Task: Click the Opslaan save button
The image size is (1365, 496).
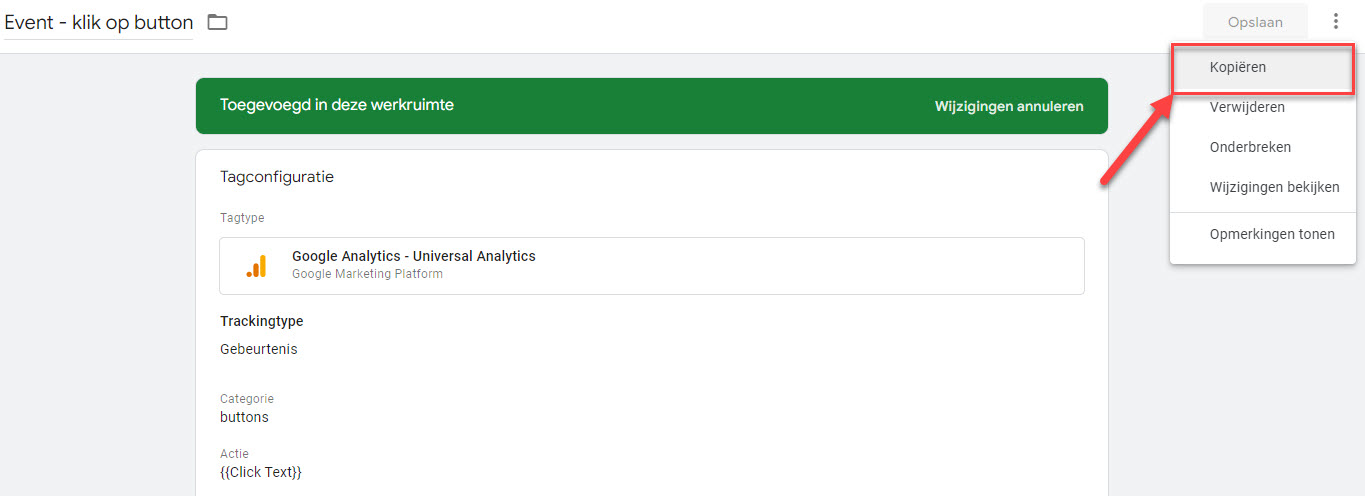Action: (1255, 22)
